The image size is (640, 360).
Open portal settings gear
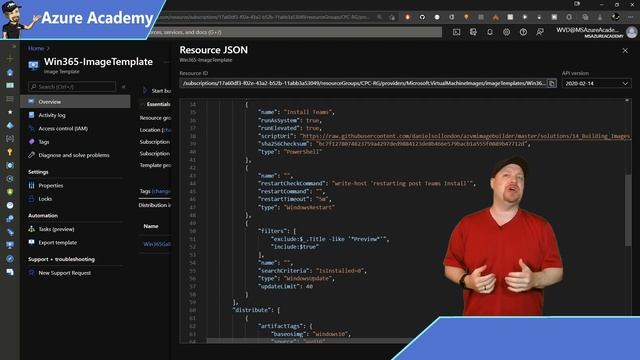point(506,32)
